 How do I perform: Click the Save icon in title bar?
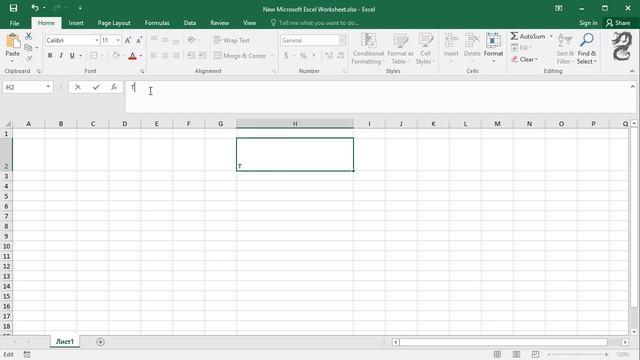pyautogui.click(x=13, y=8)
